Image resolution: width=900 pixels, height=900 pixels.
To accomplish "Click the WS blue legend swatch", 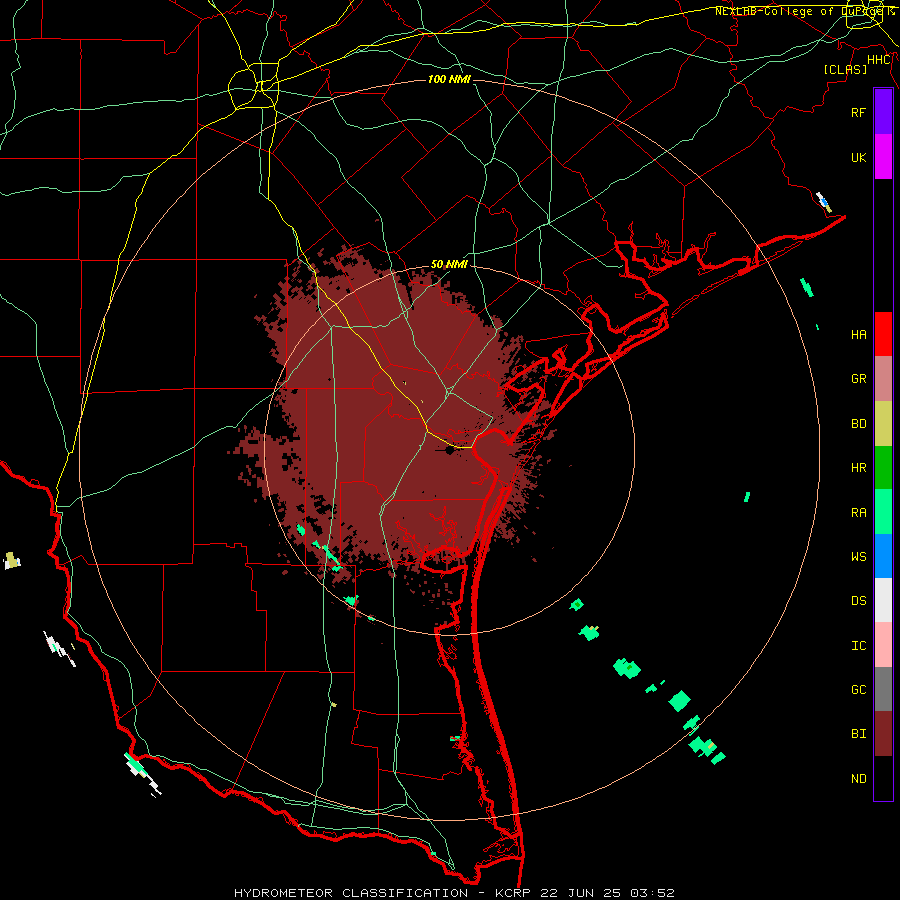I will [883, 556].
